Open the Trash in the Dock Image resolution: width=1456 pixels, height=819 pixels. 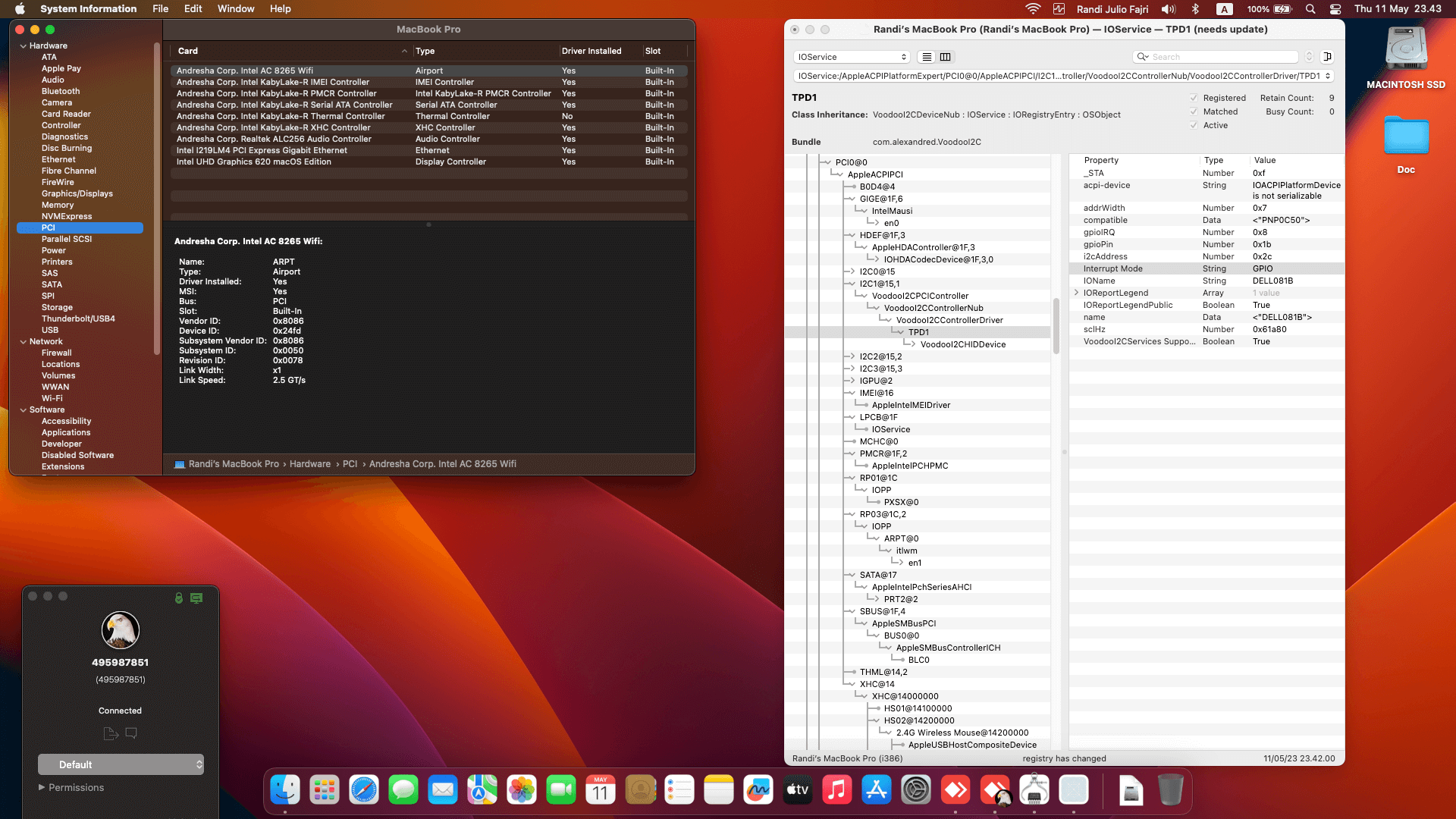coord(1170,791)
